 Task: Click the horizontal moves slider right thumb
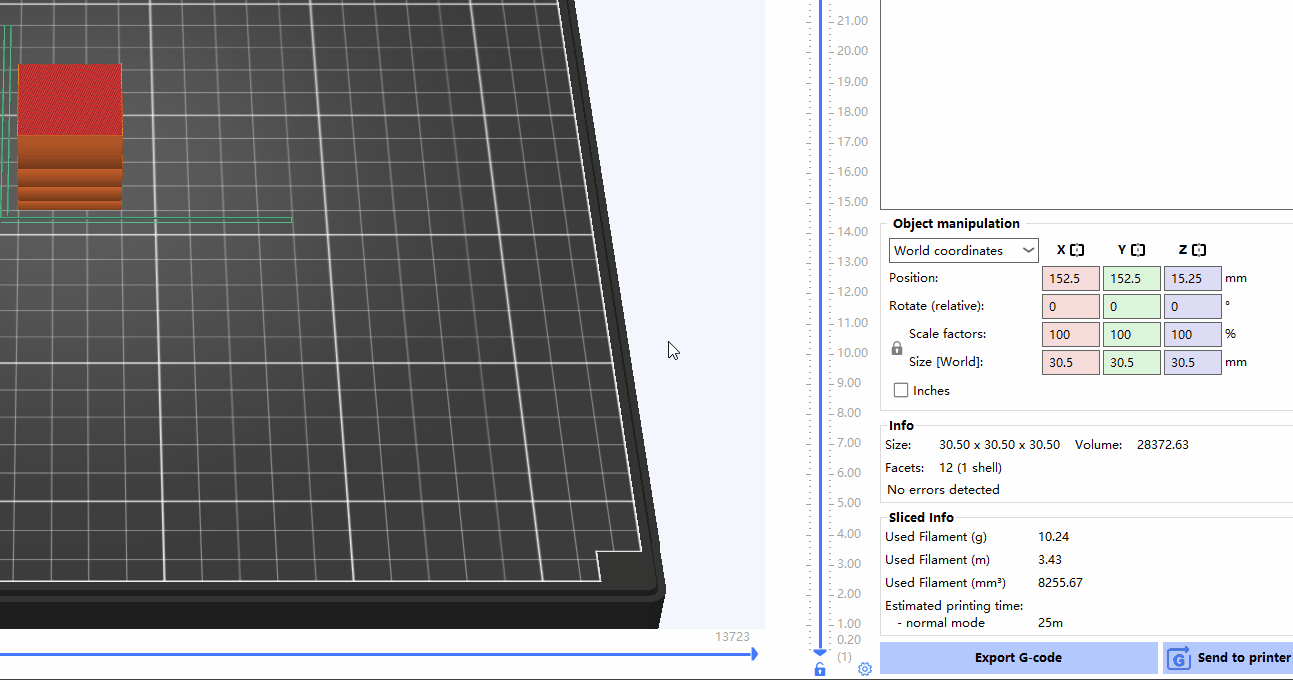754,654
